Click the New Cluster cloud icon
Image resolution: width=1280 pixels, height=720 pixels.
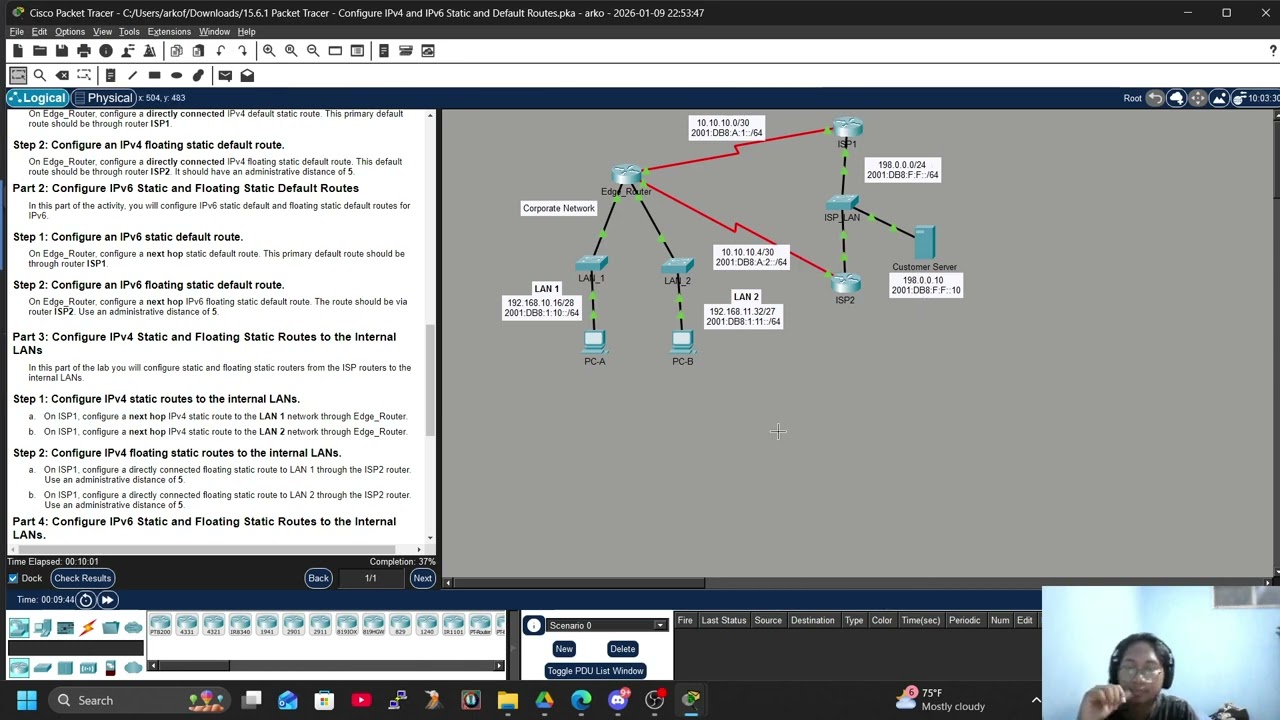(x=1176, y=98)
